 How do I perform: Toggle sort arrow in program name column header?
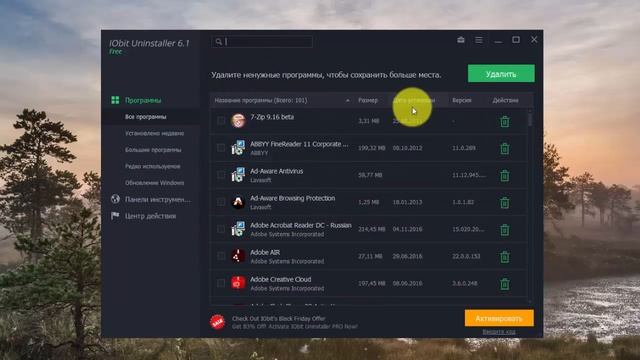347,100
